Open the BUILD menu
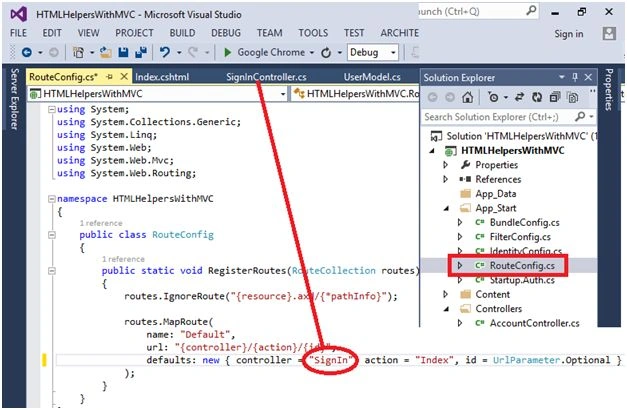Image resolution: width=627 pixels, height=410 pixels. tap(182, 33)
